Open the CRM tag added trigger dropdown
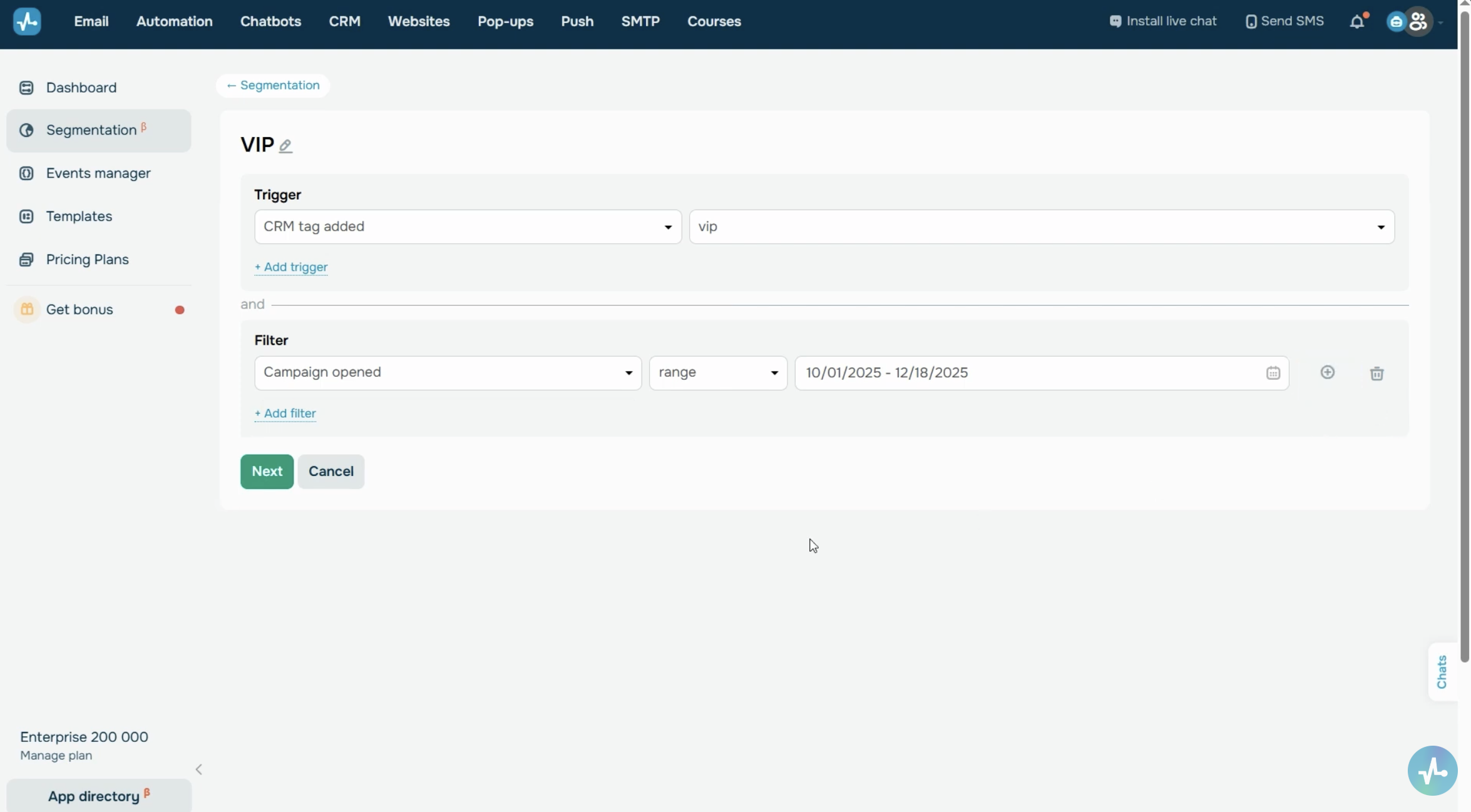The image size is (1471, 812). pos(468,226)
